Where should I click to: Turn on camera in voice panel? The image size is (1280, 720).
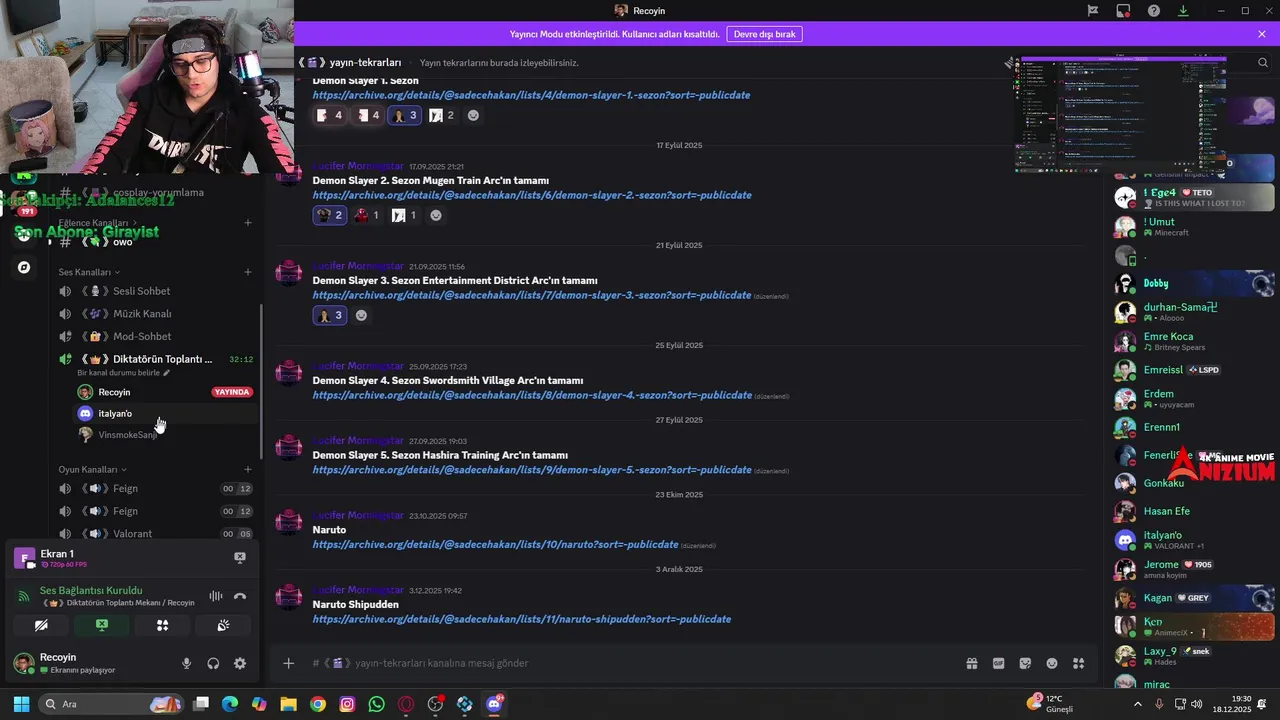(x=41, y=625)
